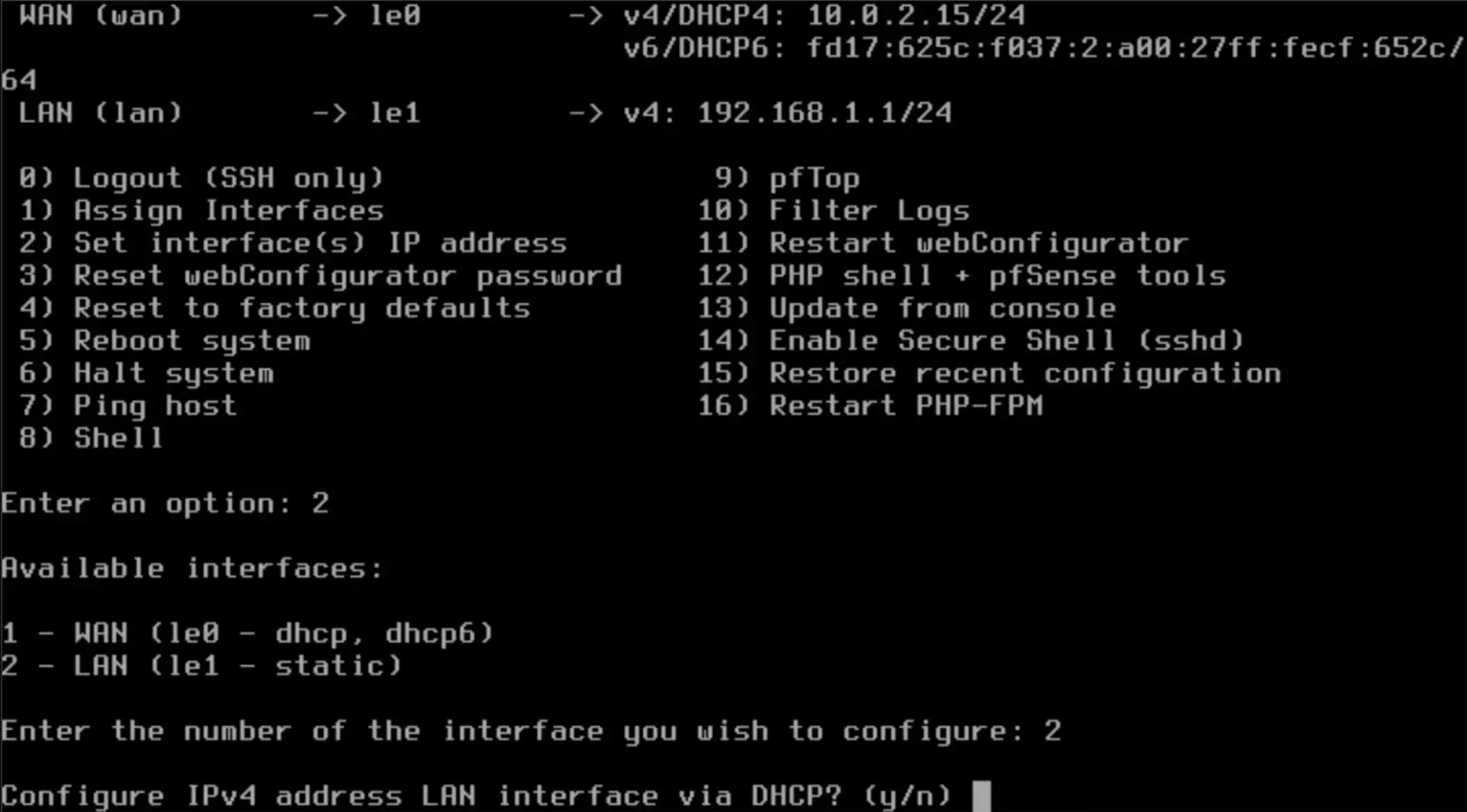1467x812 pixels.
Task: Click 'PHP shell + pfSense tools'
Action: coord(997,276)
